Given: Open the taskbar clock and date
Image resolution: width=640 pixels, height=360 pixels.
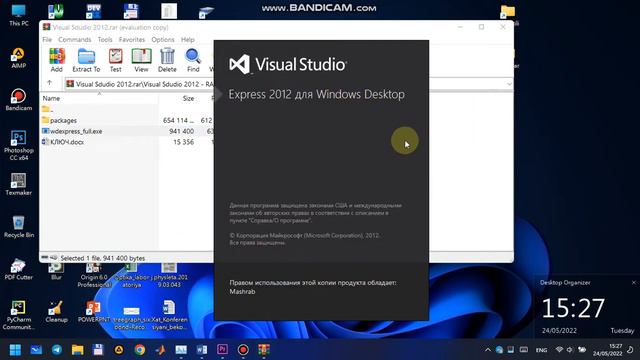Looking at the screenshot, I should 608,350.
